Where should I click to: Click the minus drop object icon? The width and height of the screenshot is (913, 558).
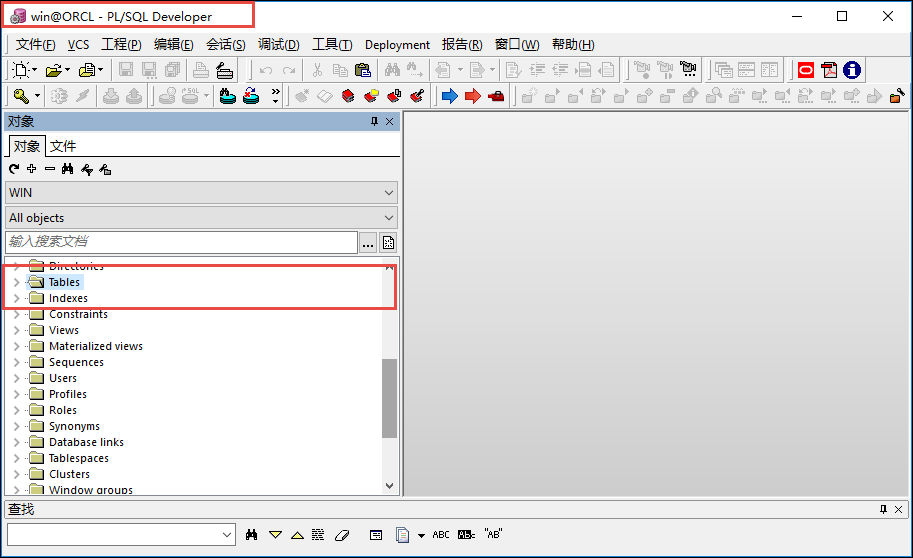pyautogui.click(x=49, y=168)
